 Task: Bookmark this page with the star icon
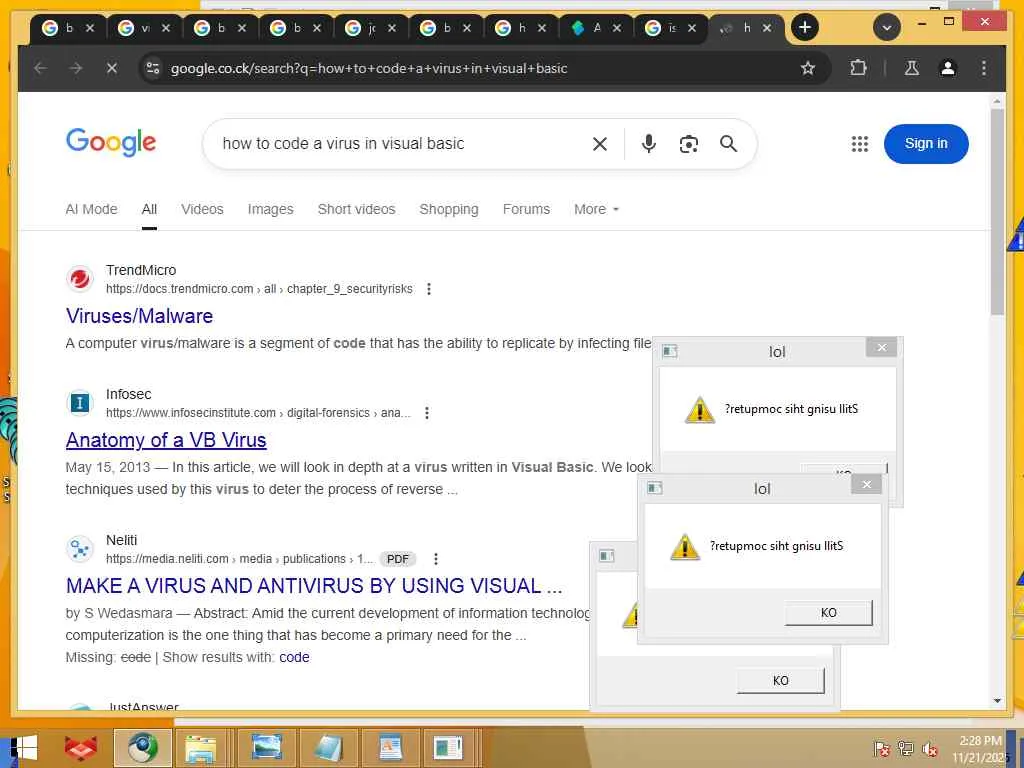click(x=808, y=68)
